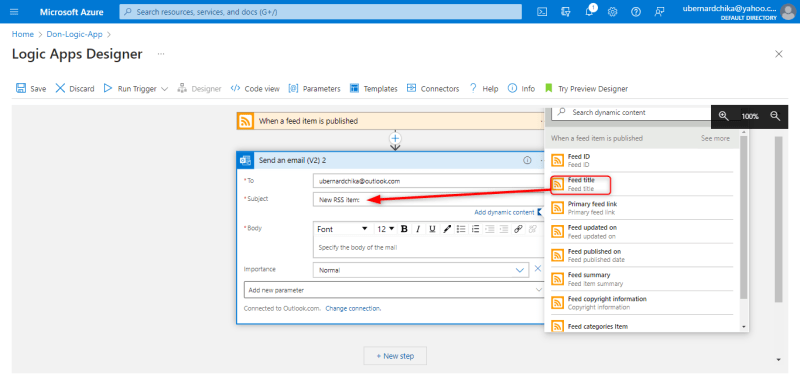
Task: Go to Home breadcrumb
Action: pyautogui.click(x=22, y=35)
